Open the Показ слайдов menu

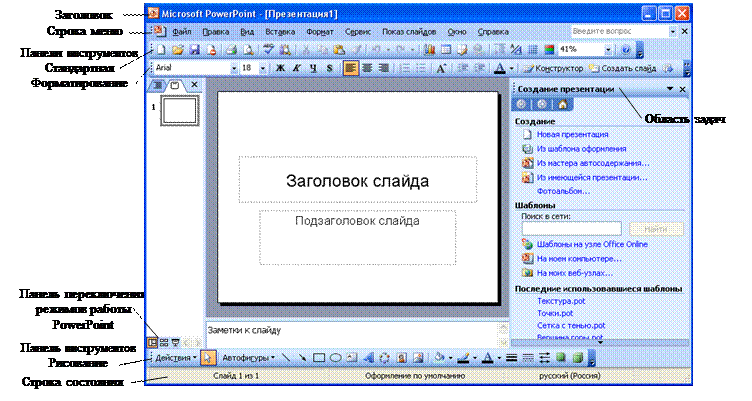tap(409, 32)
